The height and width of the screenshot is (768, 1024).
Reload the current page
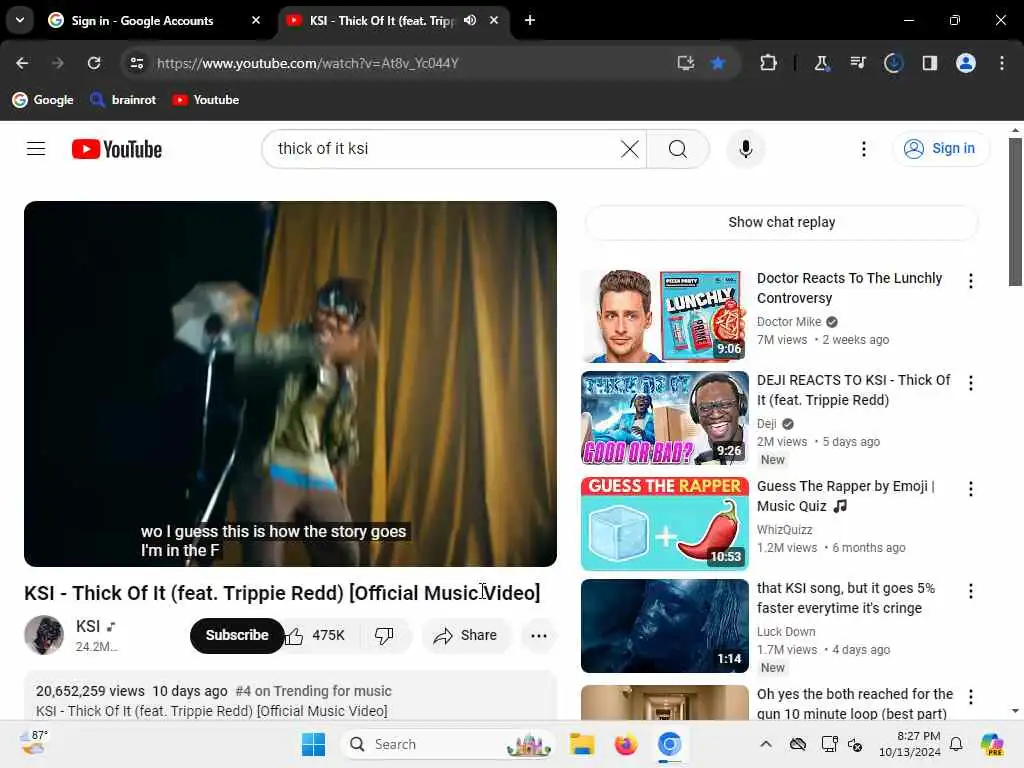click(x=94, y=63)
